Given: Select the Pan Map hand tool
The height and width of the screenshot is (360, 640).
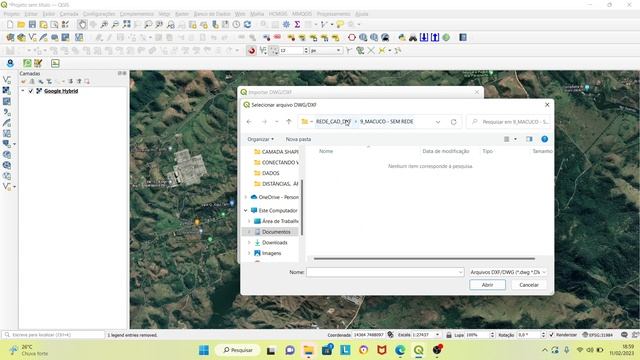Looking at the screenshot, I should [x=82, y=24].
